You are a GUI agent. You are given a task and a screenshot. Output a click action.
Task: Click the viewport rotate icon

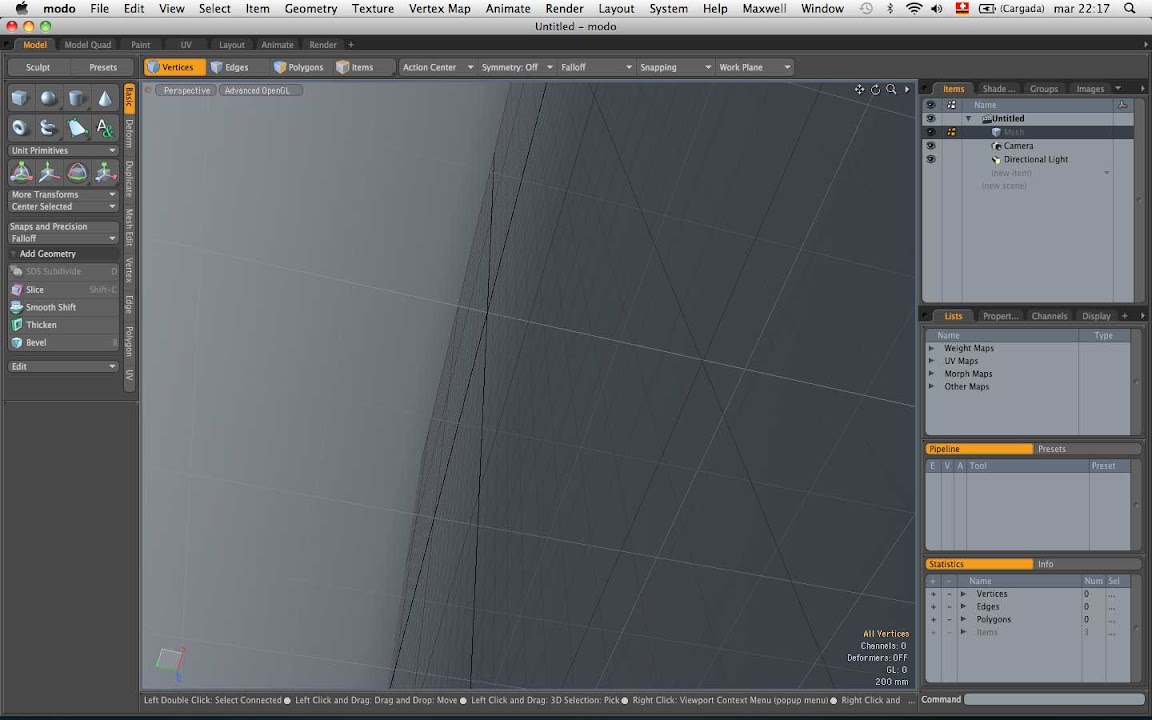pyautogui.click(x=876, y=90)
